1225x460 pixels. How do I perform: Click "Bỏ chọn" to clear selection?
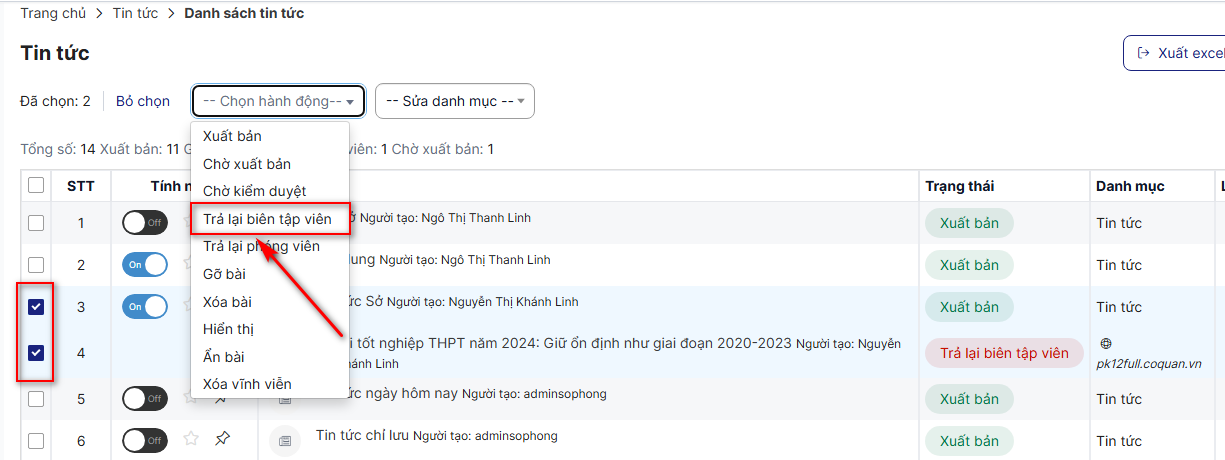pos(143,101)
